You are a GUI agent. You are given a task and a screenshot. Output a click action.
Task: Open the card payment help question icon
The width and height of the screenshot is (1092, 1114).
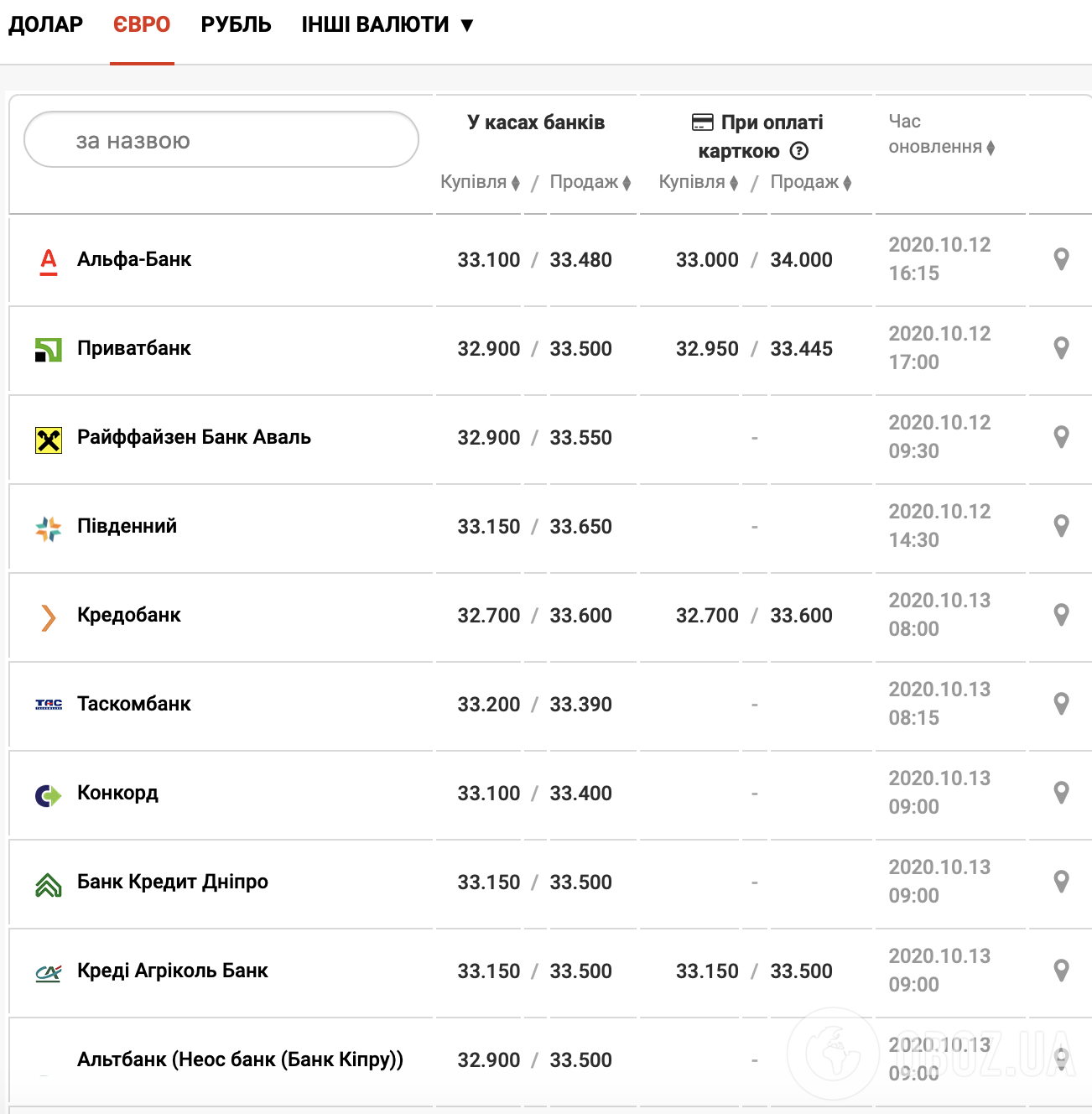[x=800, y=151]
